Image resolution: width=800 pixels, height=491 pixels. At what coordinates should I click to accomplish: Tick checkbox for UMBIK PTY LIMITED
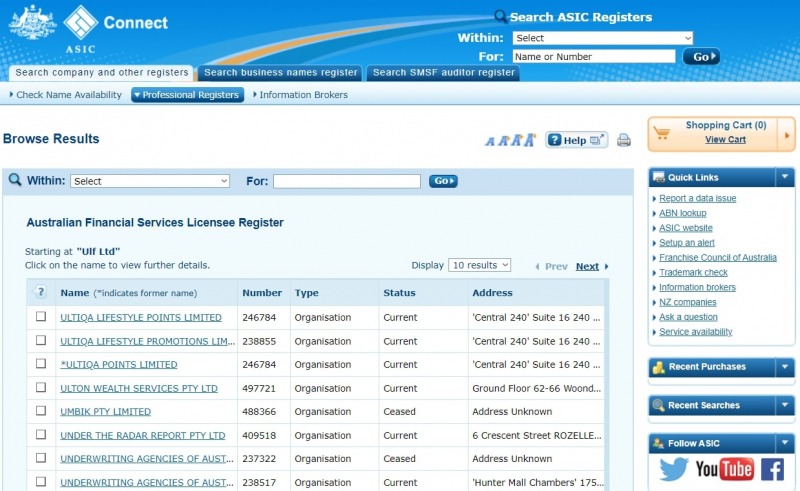click(41, 411)
